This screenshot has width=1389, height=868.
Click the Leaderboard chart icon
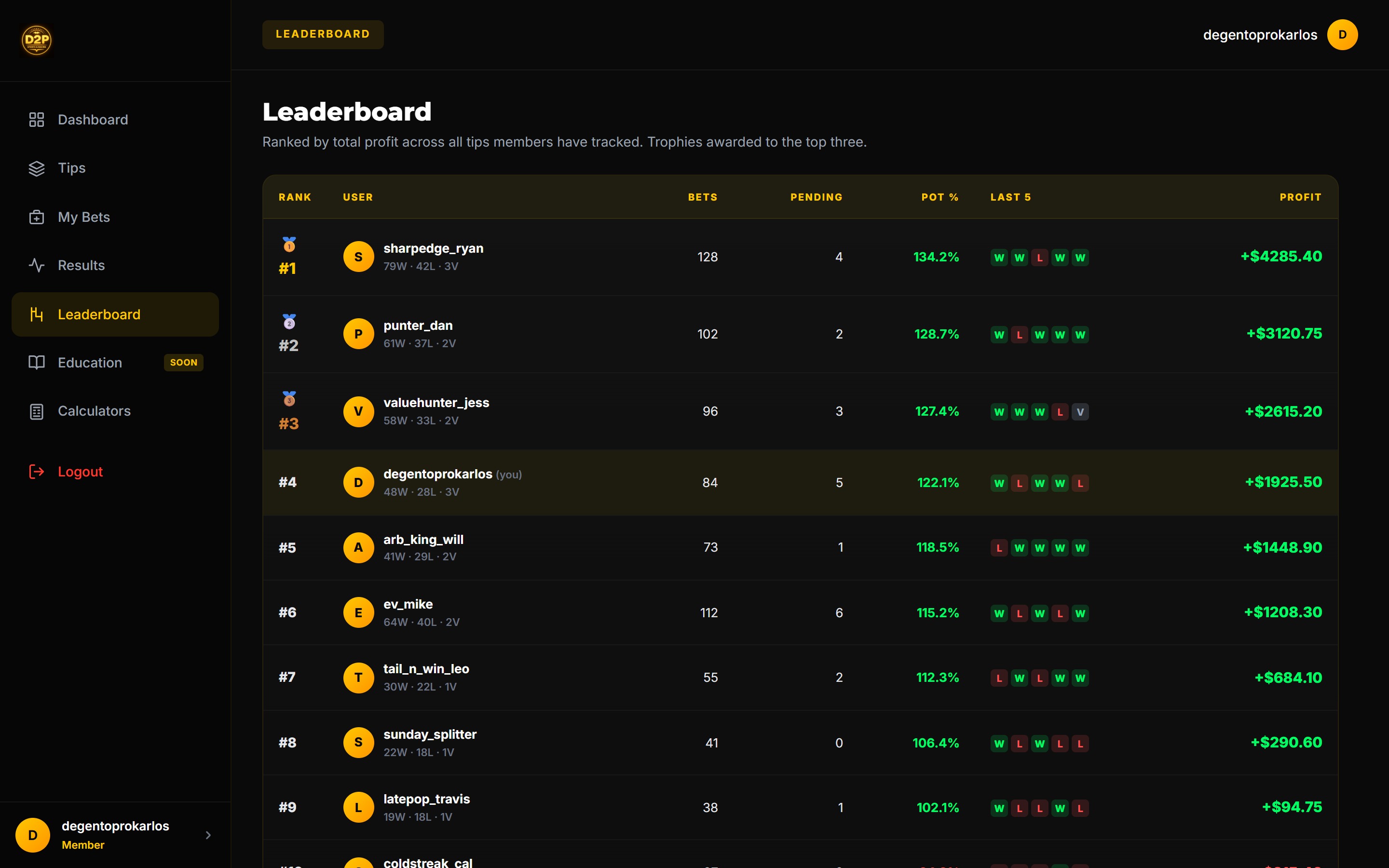[37, 314]
